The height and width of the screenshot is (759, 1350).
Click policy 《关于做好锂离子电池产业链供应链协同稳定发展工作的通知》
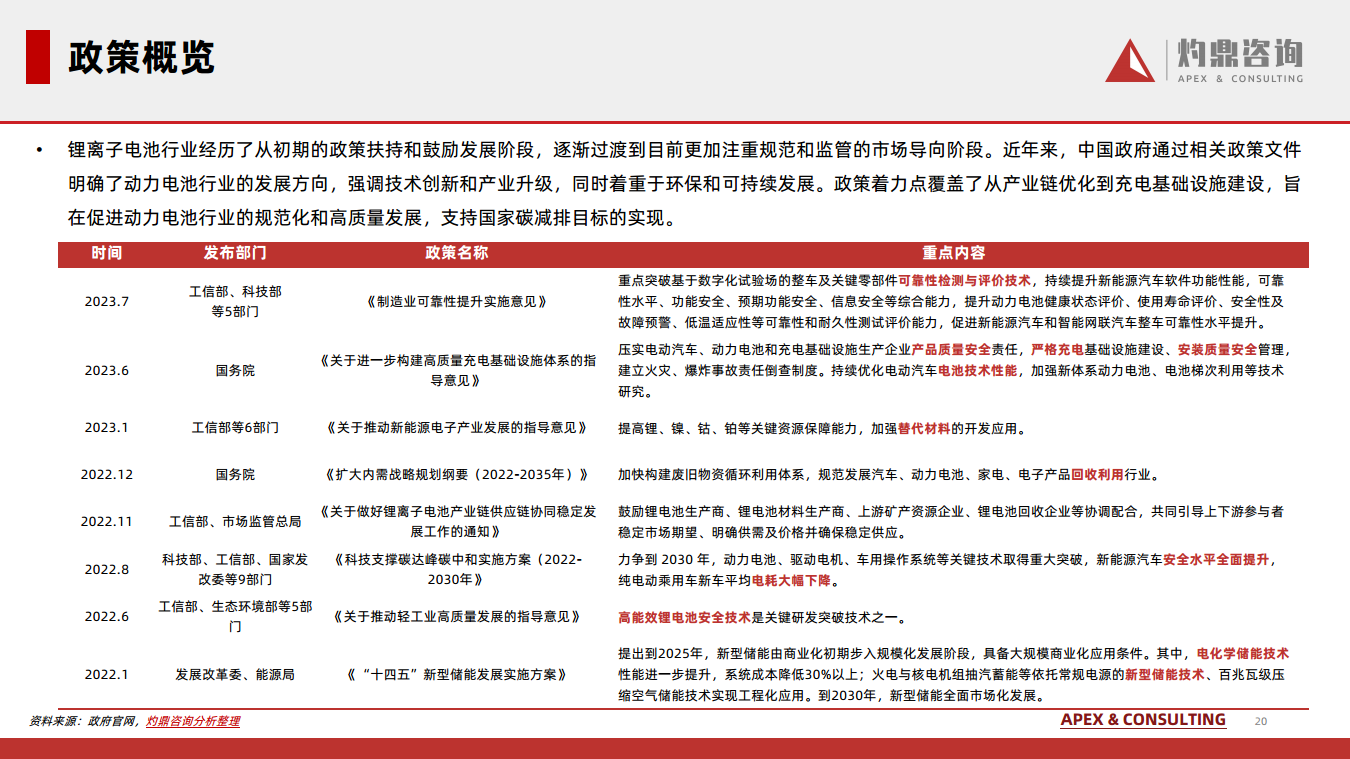(457, 521)
